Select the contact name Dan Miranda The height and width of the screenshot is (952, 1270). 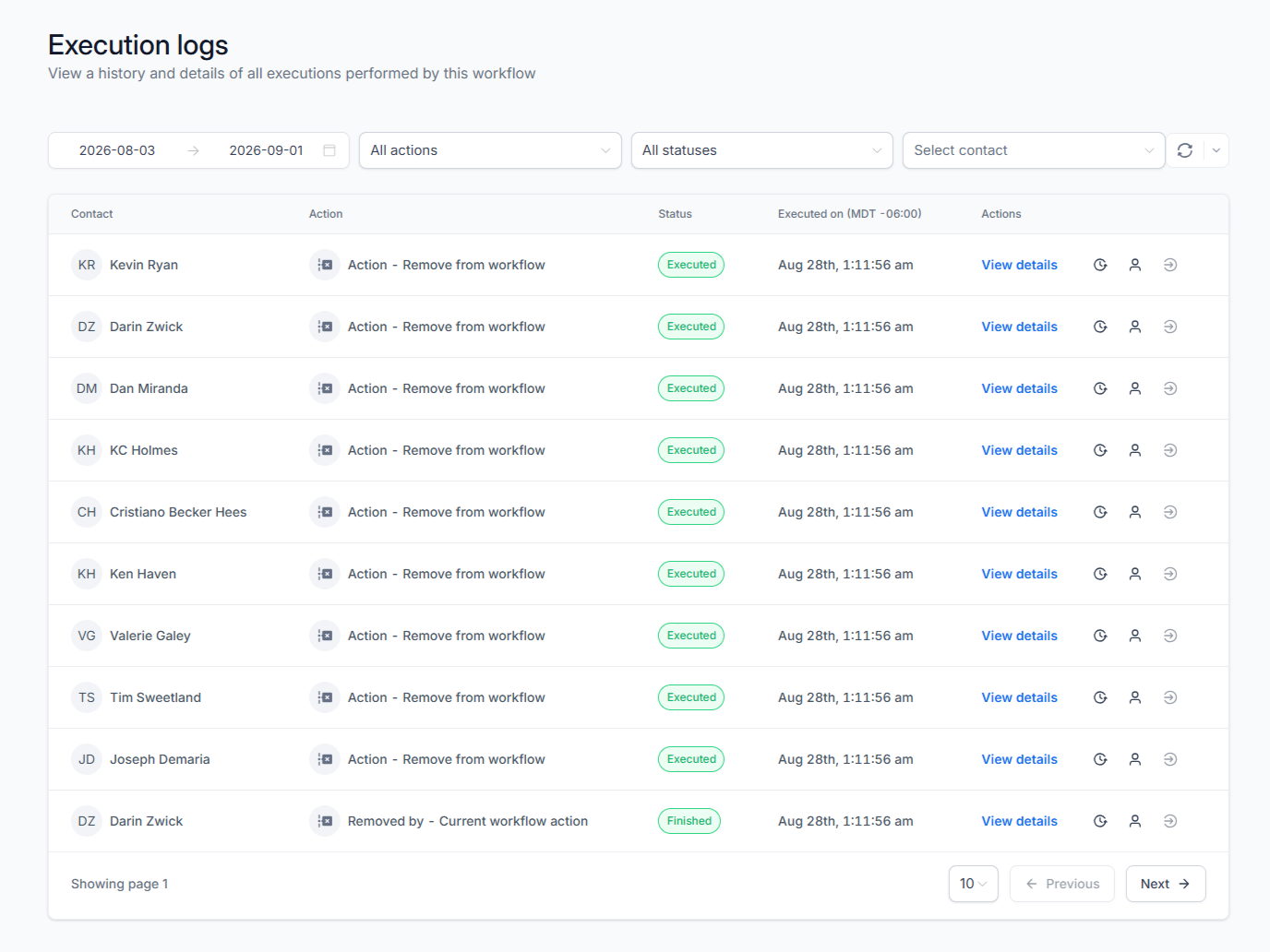[x=149, y=388]
